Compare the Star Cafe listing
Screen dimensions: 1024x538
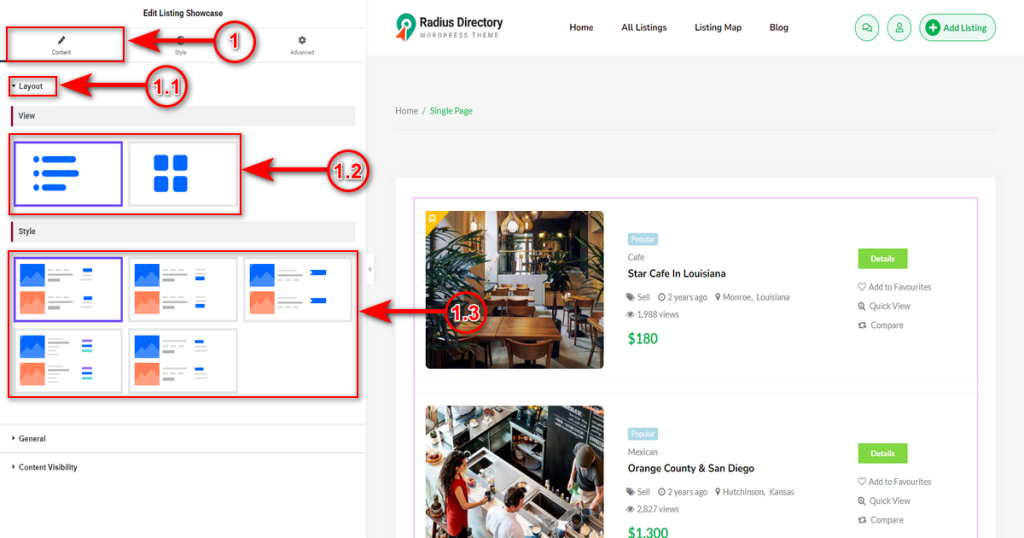point(881,325)
